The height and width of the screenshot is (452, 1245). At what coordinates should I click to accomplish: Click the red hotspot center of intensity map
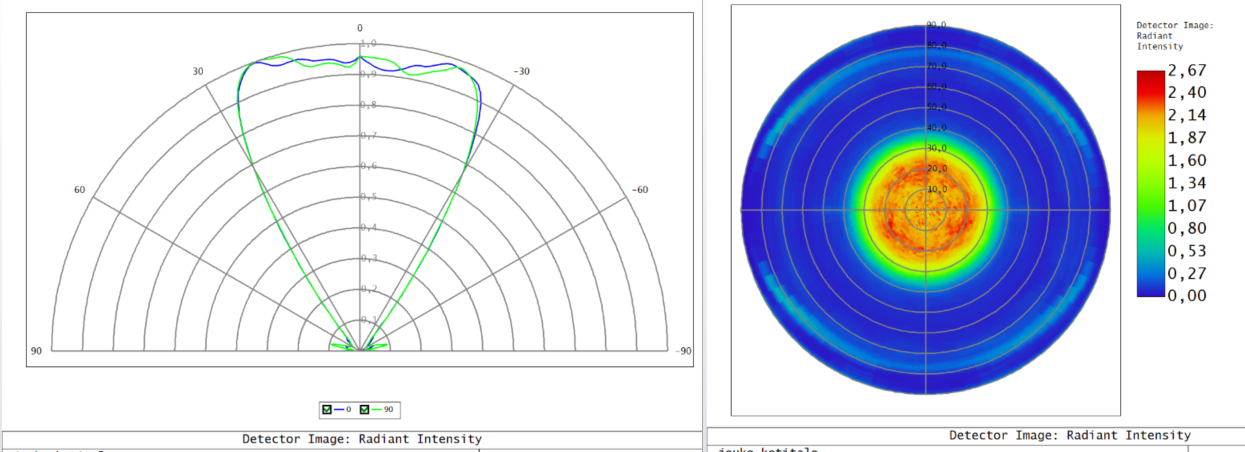point(925,209)
